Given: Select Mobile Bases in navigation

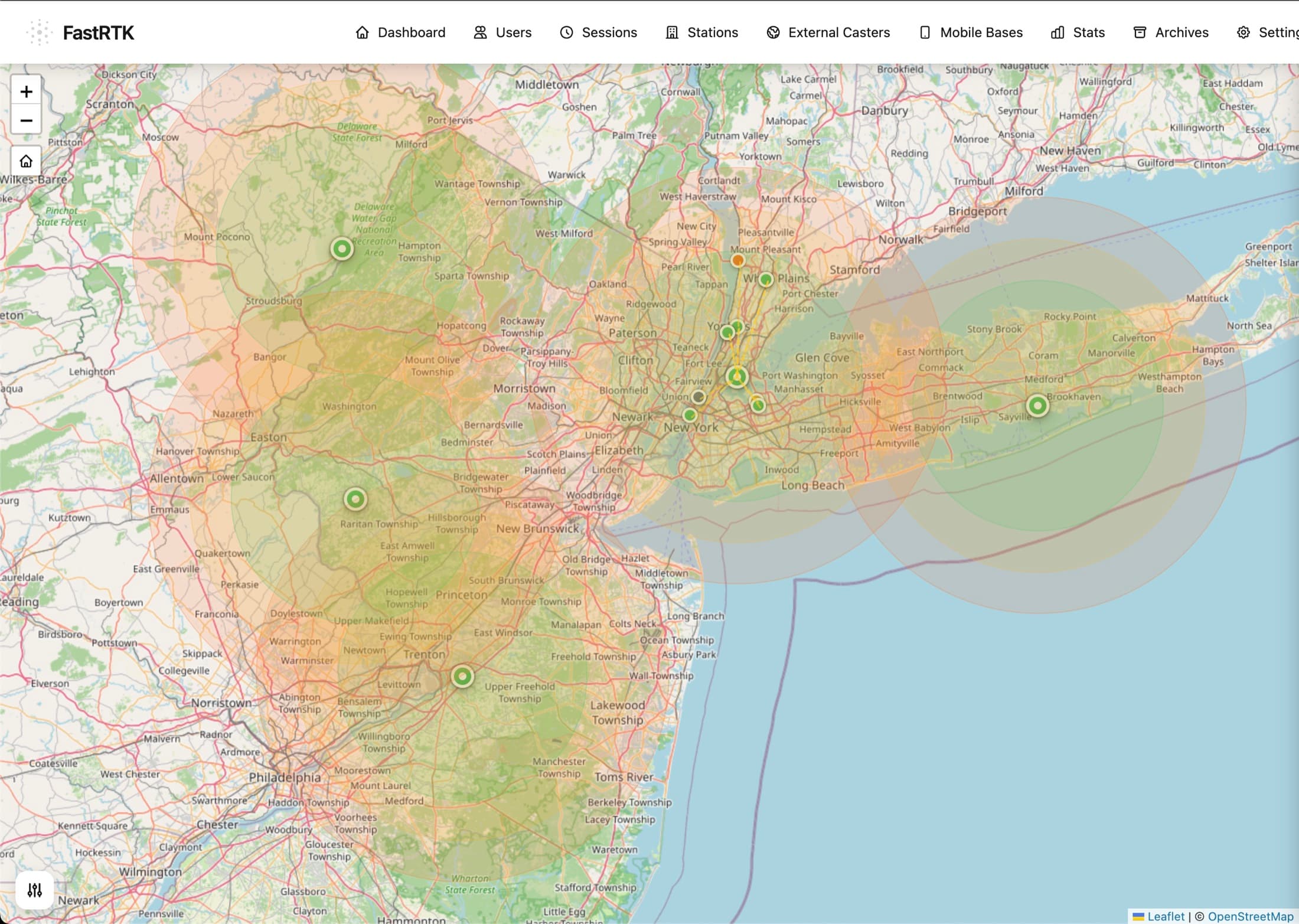Looking at the screenshot, I should pos(971,32).
